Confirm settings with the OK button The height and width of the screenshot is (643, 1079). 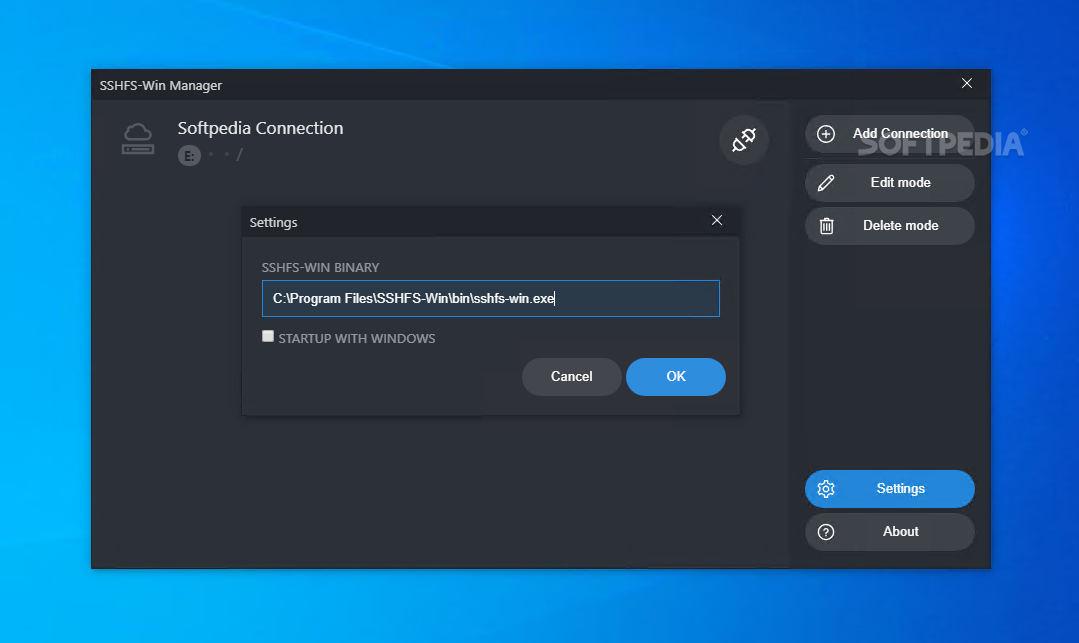[676, 377]
